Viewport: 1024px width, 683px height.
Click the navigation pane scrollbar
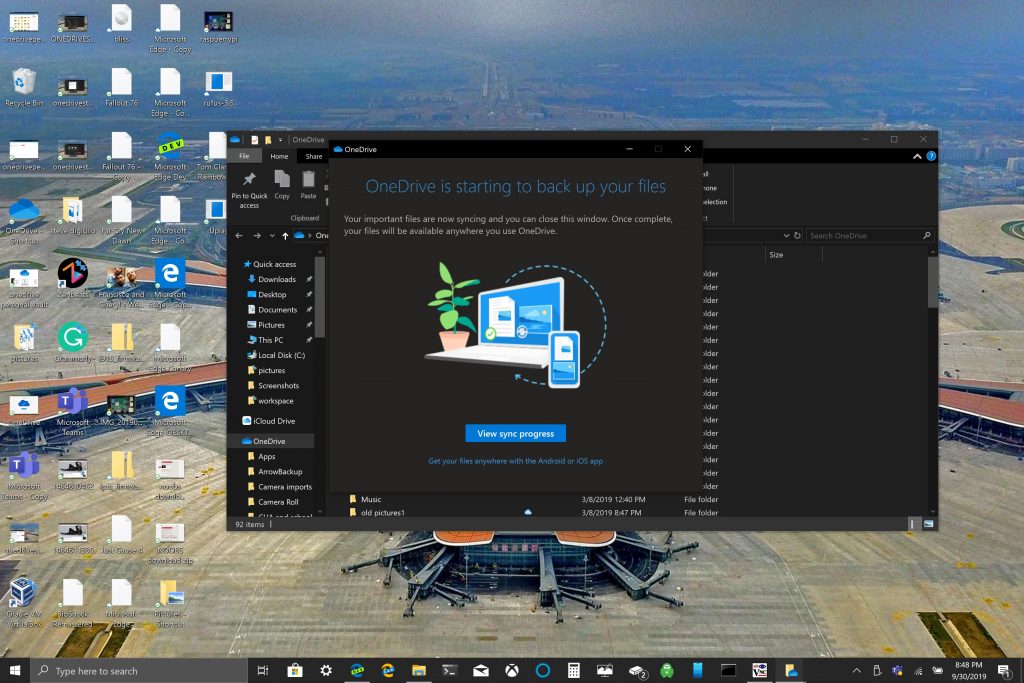pyautogui.click(x=319, y=296)
